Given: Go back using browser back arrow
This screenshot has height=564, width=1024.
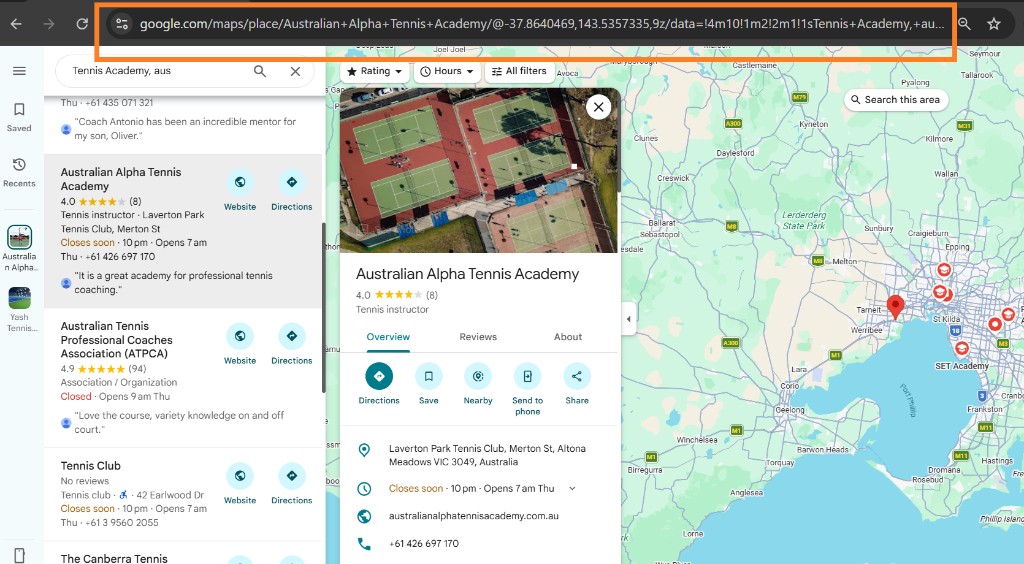Looking at the screenshot, I should point(16,24).
